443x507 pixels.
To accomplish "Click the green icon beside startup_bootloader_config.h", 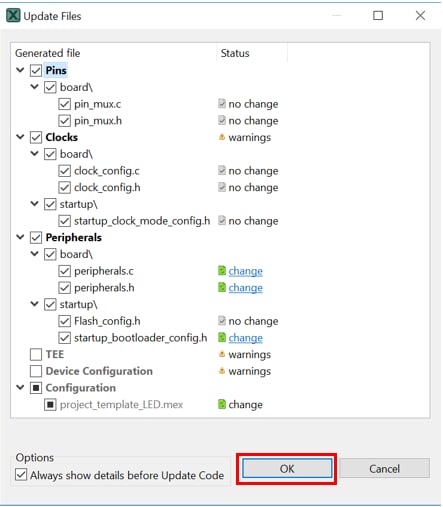I will coord(222,338).
